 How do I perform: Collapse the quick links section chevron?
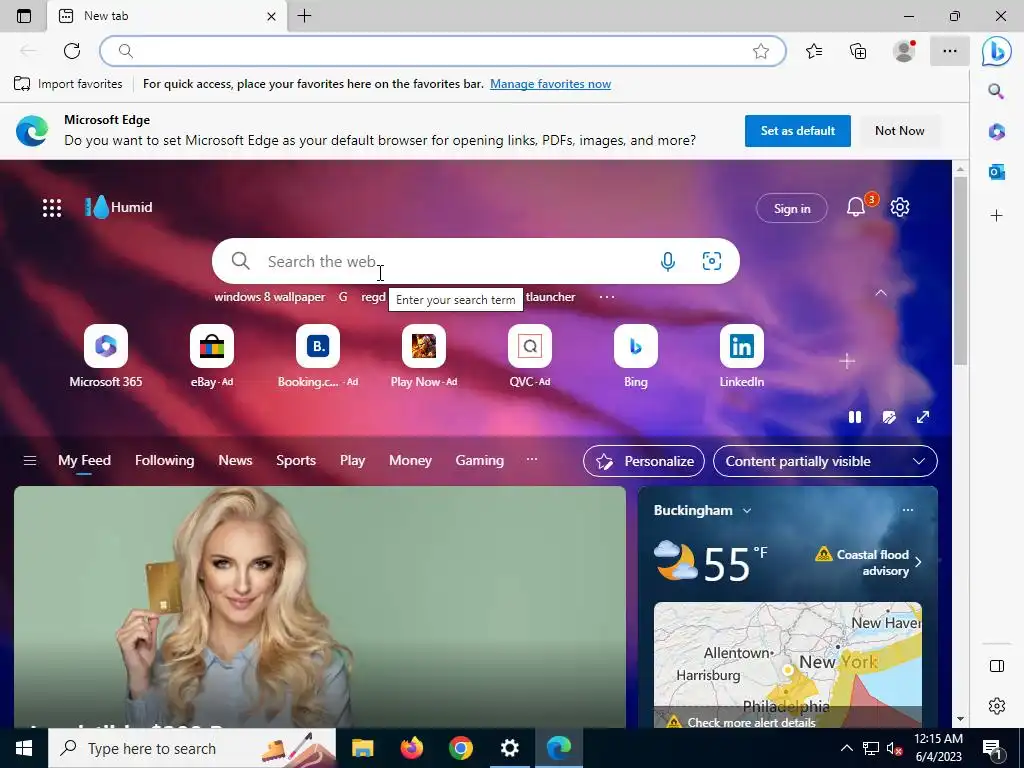pyautogui.click(x=881, y=293)
